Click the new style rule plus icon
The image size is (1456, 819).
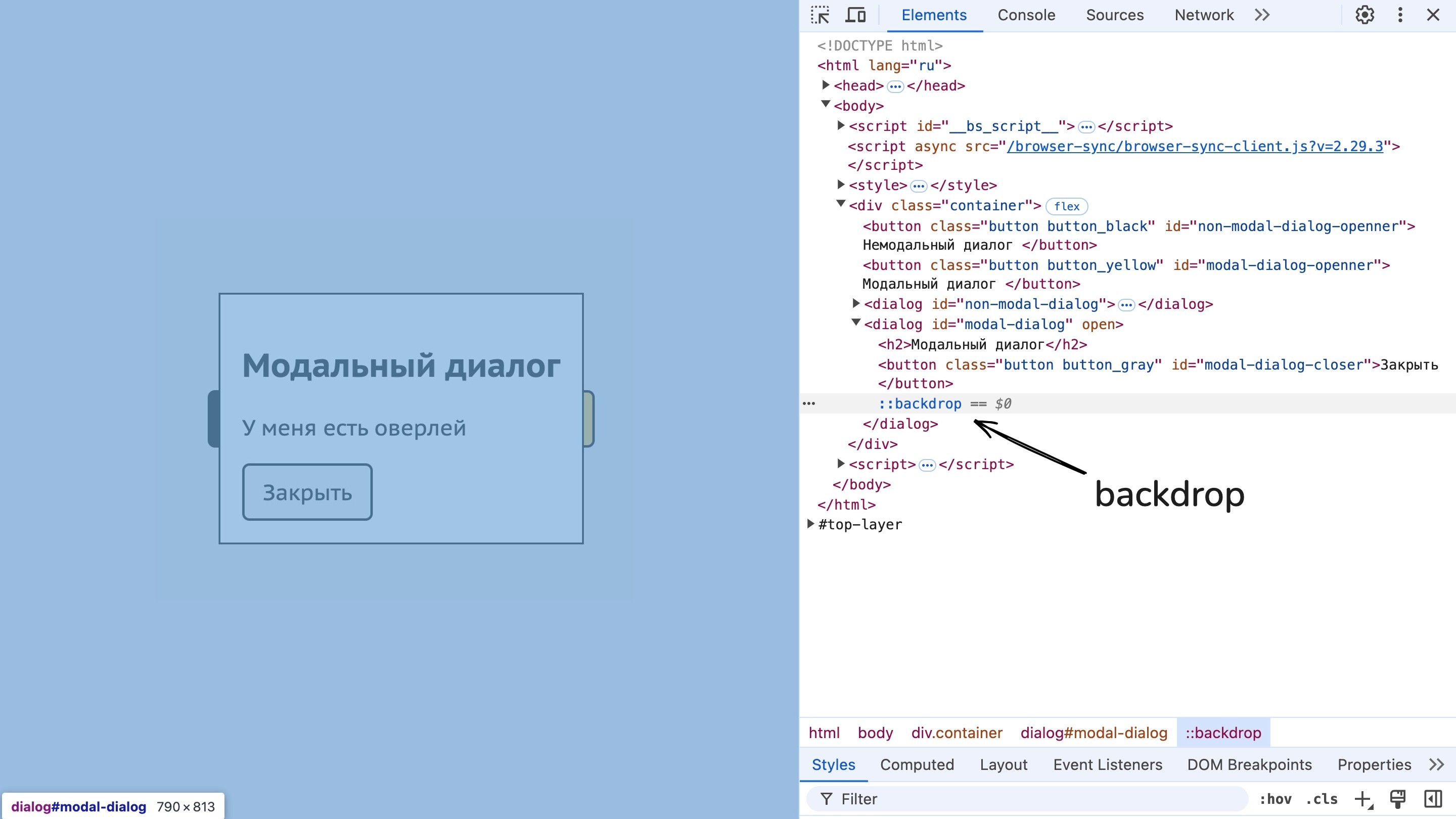pos(1363,799)
